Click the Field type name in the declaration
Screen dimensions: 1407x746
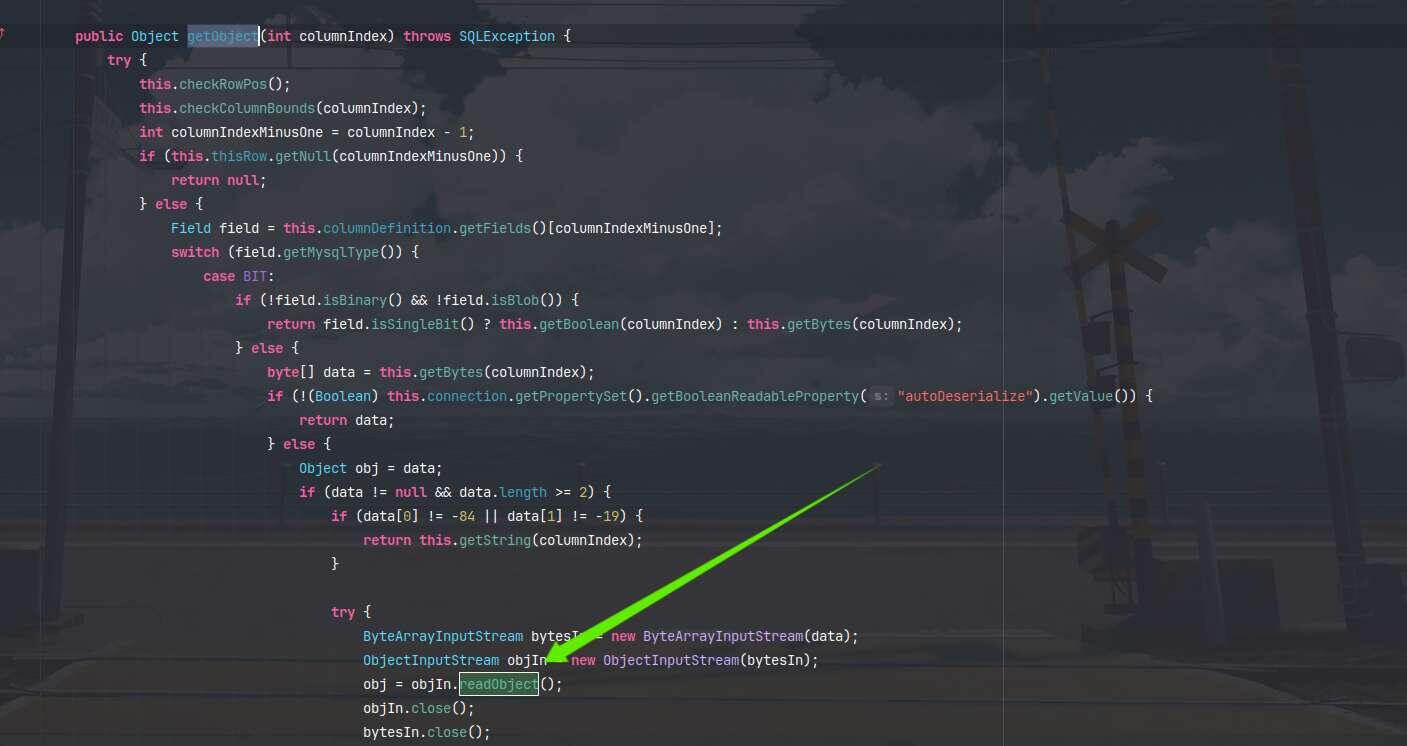(x=190, y=228)
